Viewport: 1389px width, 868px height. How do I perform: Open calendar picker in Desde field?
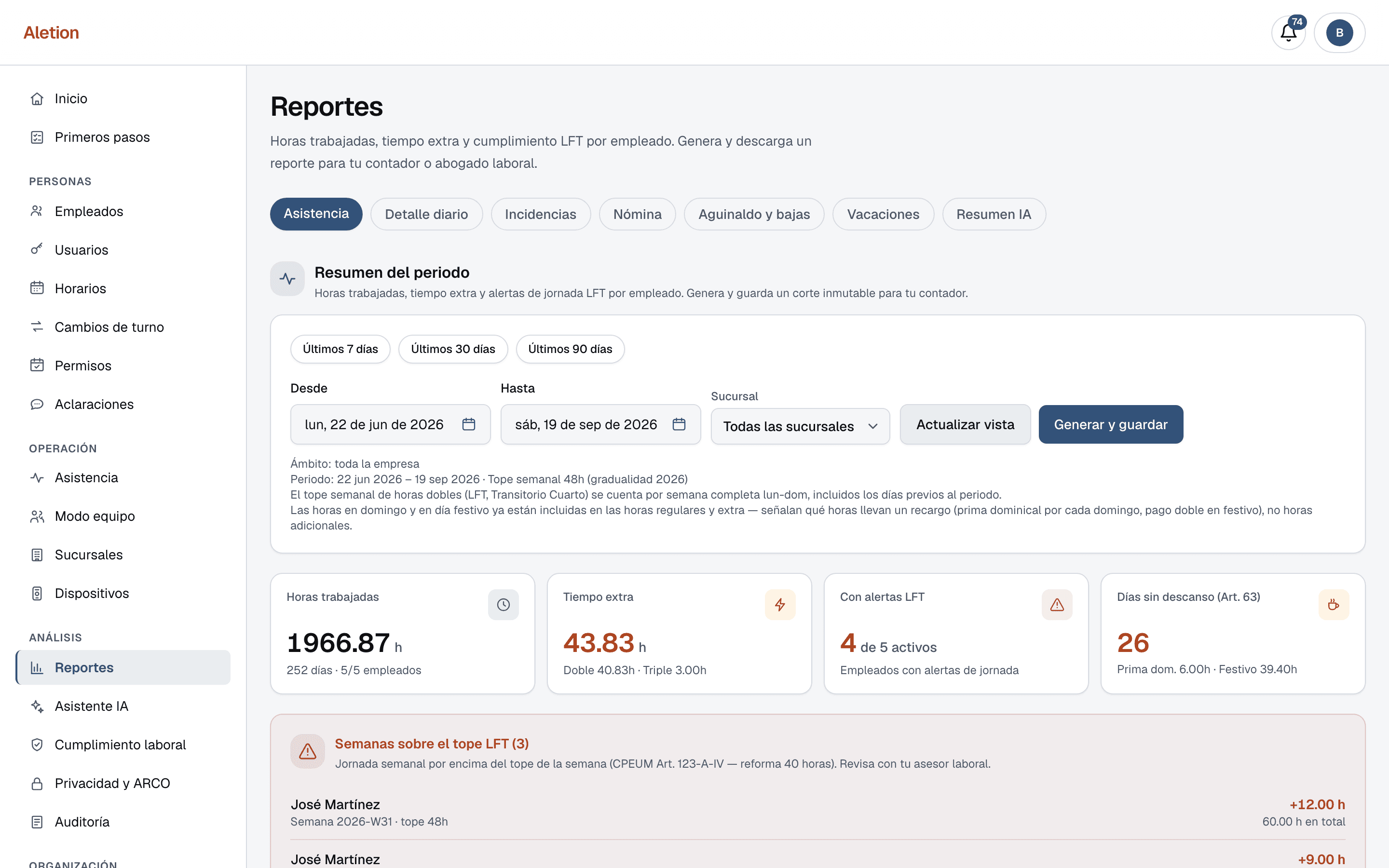pyautogui.click(x=468, y=424)
